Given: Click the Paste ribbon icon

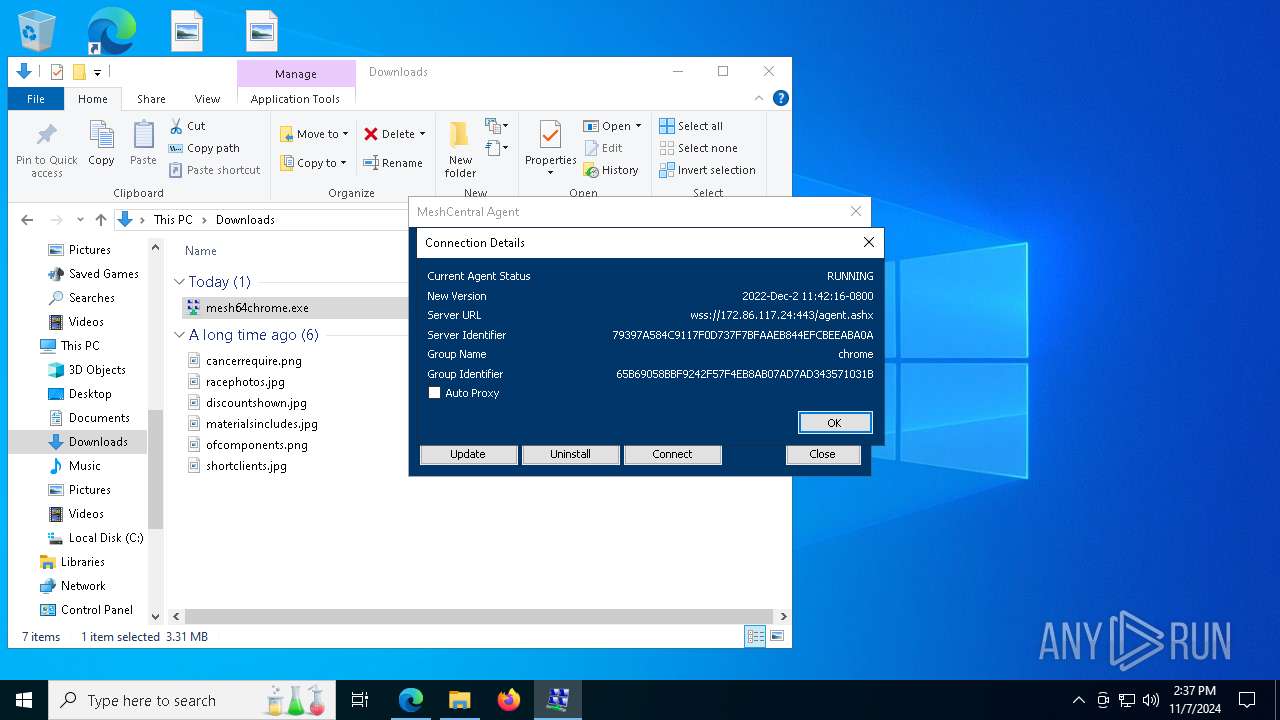Looking at the screenshot, I should click(143, 144).
